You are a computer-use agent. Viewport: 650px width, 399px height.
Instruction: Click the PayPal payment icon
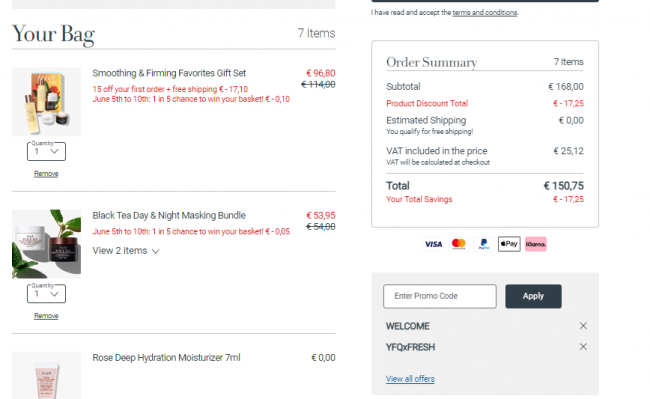pyautogui.click(x=484, y=244)
